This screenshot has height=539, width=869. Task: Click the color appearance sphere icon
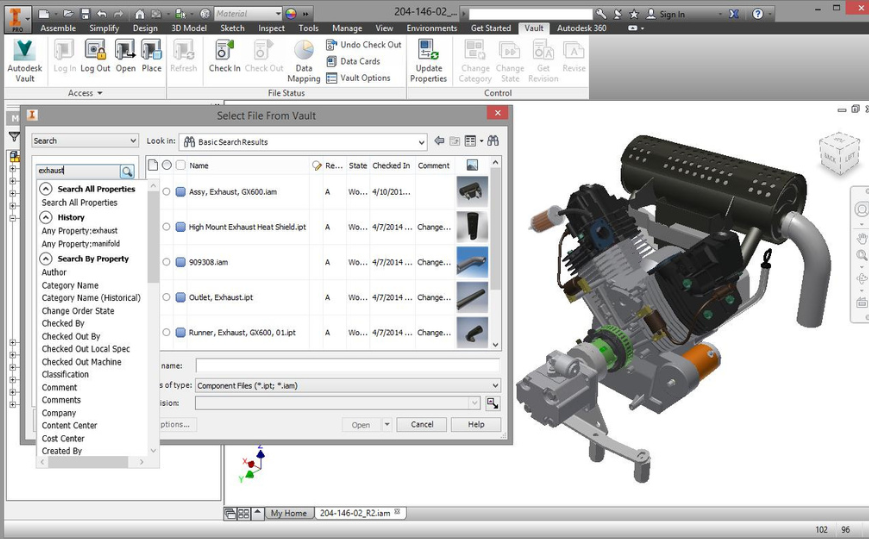tap(290, 14)
